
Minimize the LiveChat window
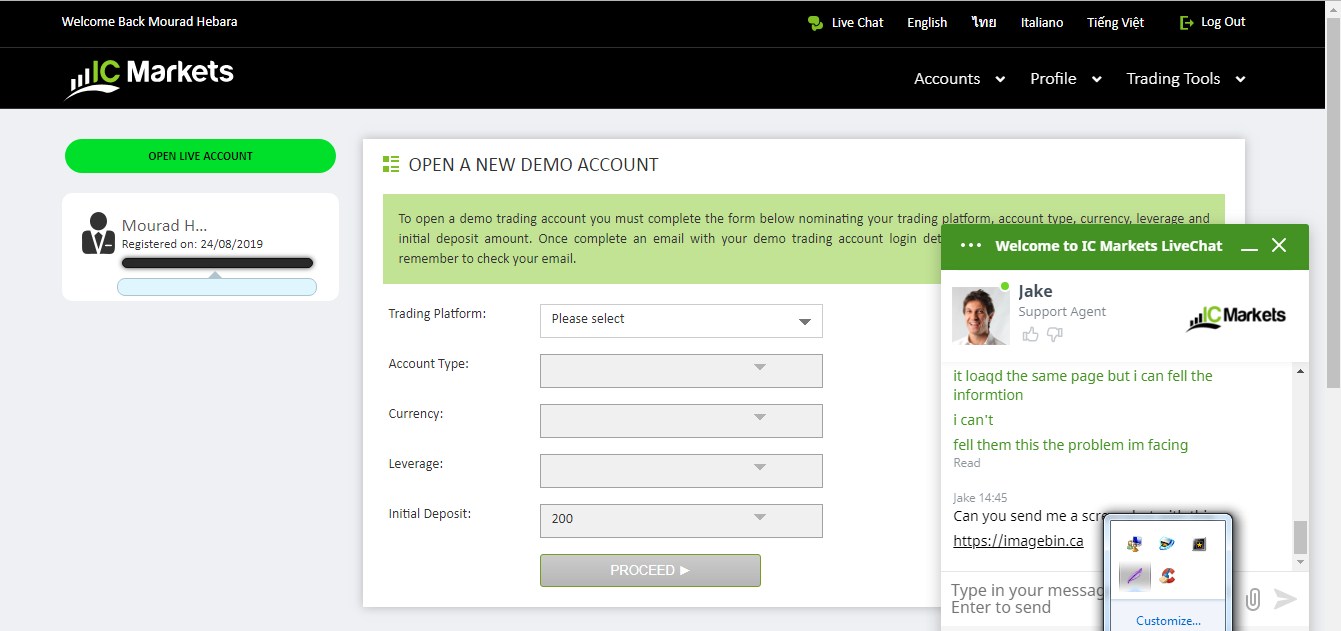(1249, 246)
